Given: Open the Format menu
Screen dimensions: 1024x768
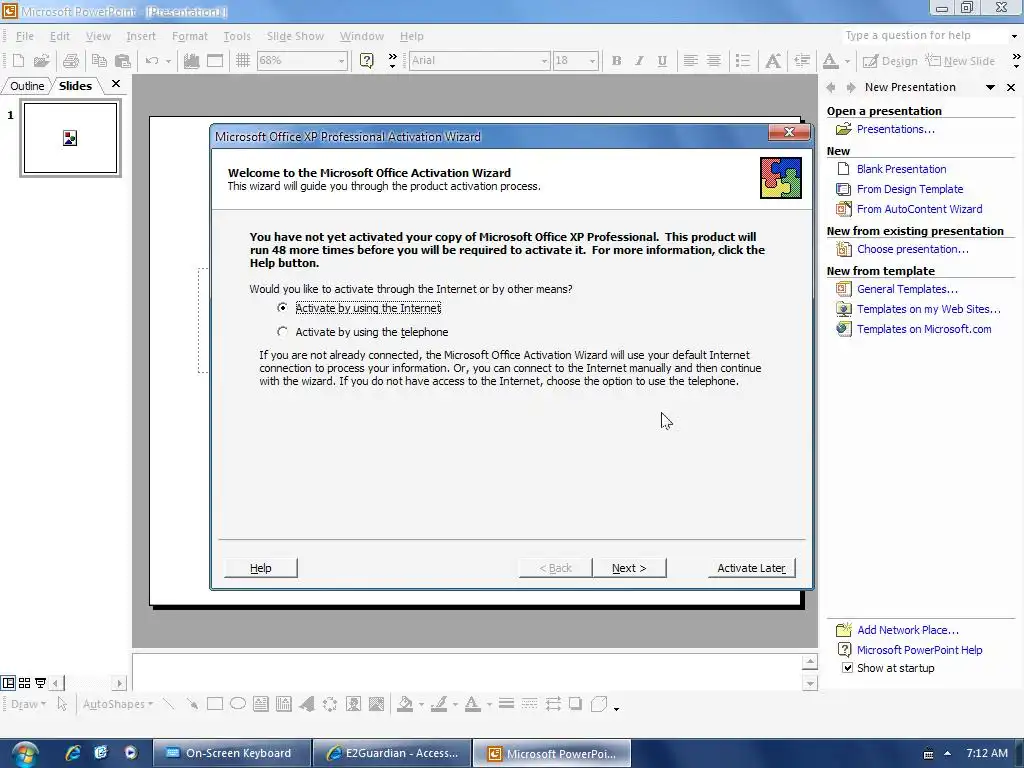Looking at the screenshot, I should (x=189, y=36).
